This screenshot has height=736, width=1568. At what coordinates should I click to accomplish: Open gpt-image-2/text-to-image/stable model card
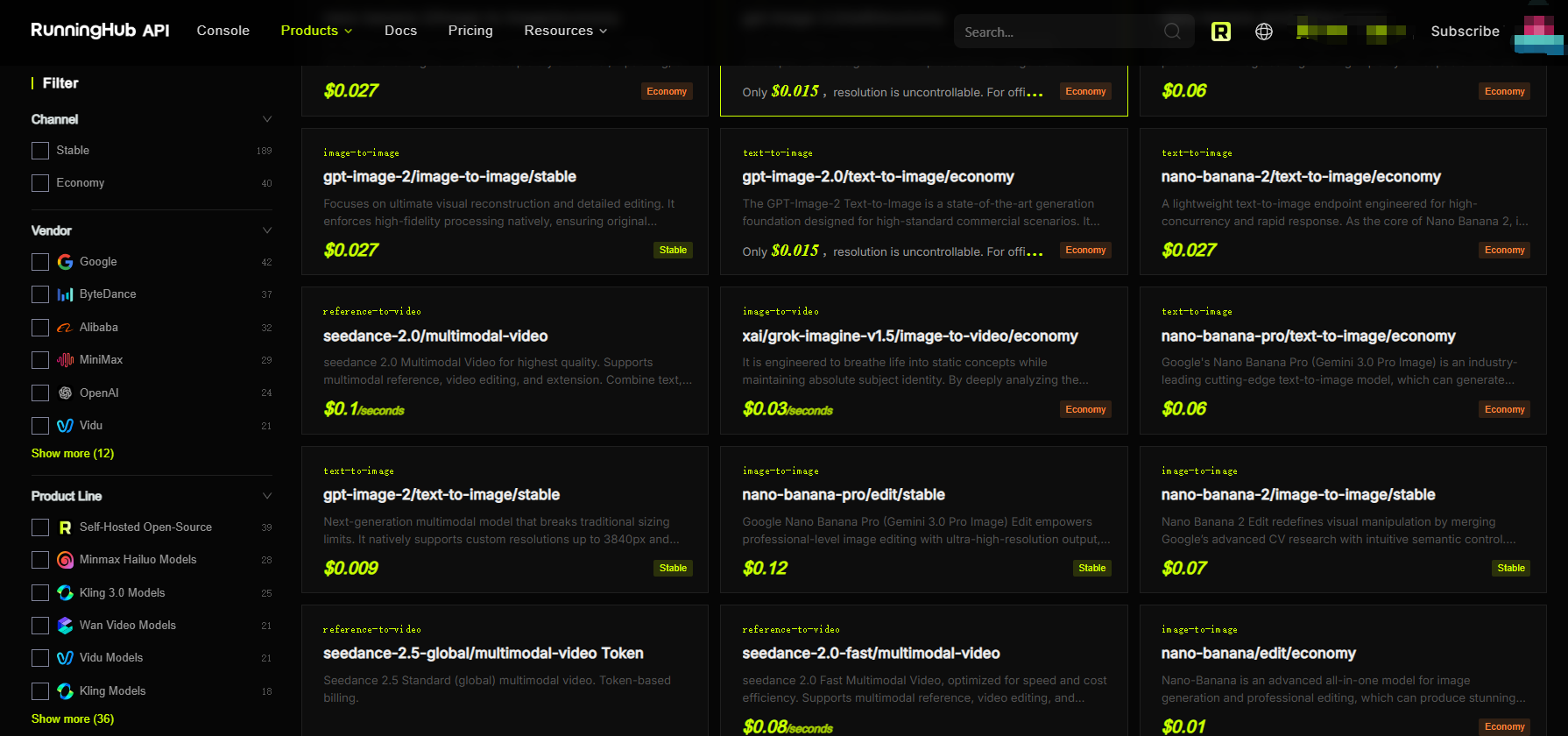click(505, 520)
